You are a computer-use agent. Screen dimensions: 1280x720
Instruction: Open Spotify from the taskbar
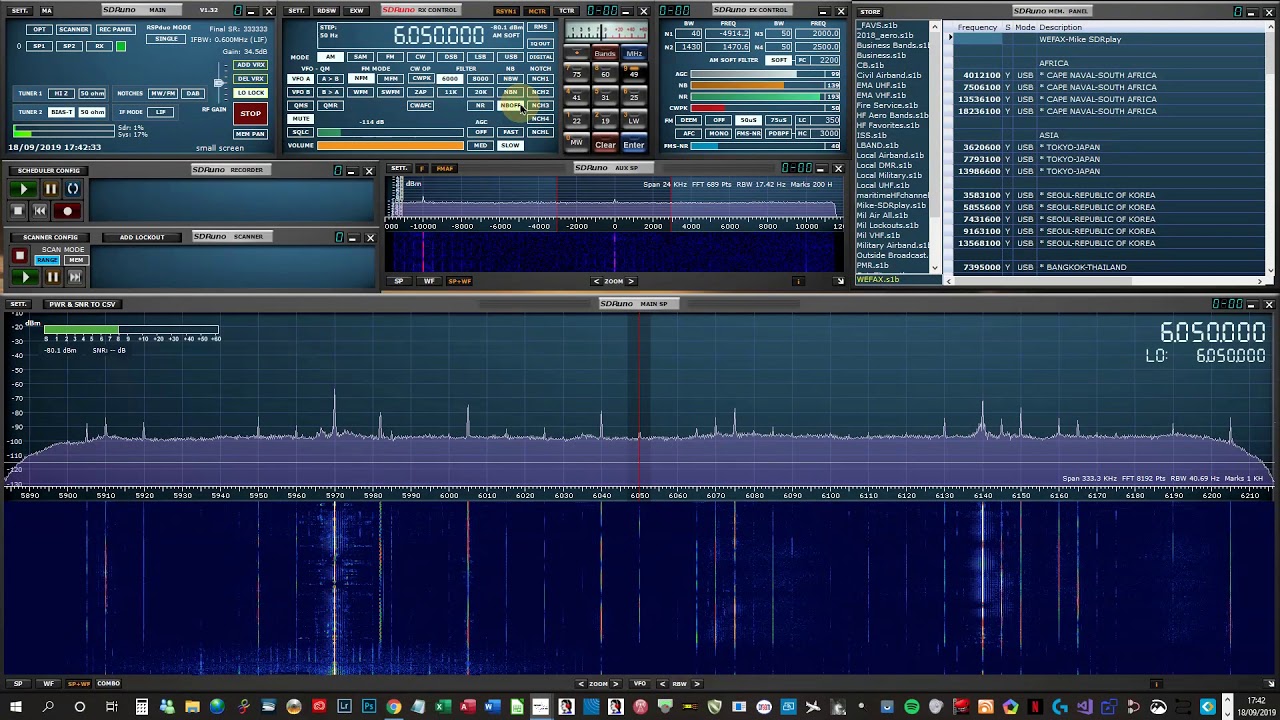coord(911,707)
